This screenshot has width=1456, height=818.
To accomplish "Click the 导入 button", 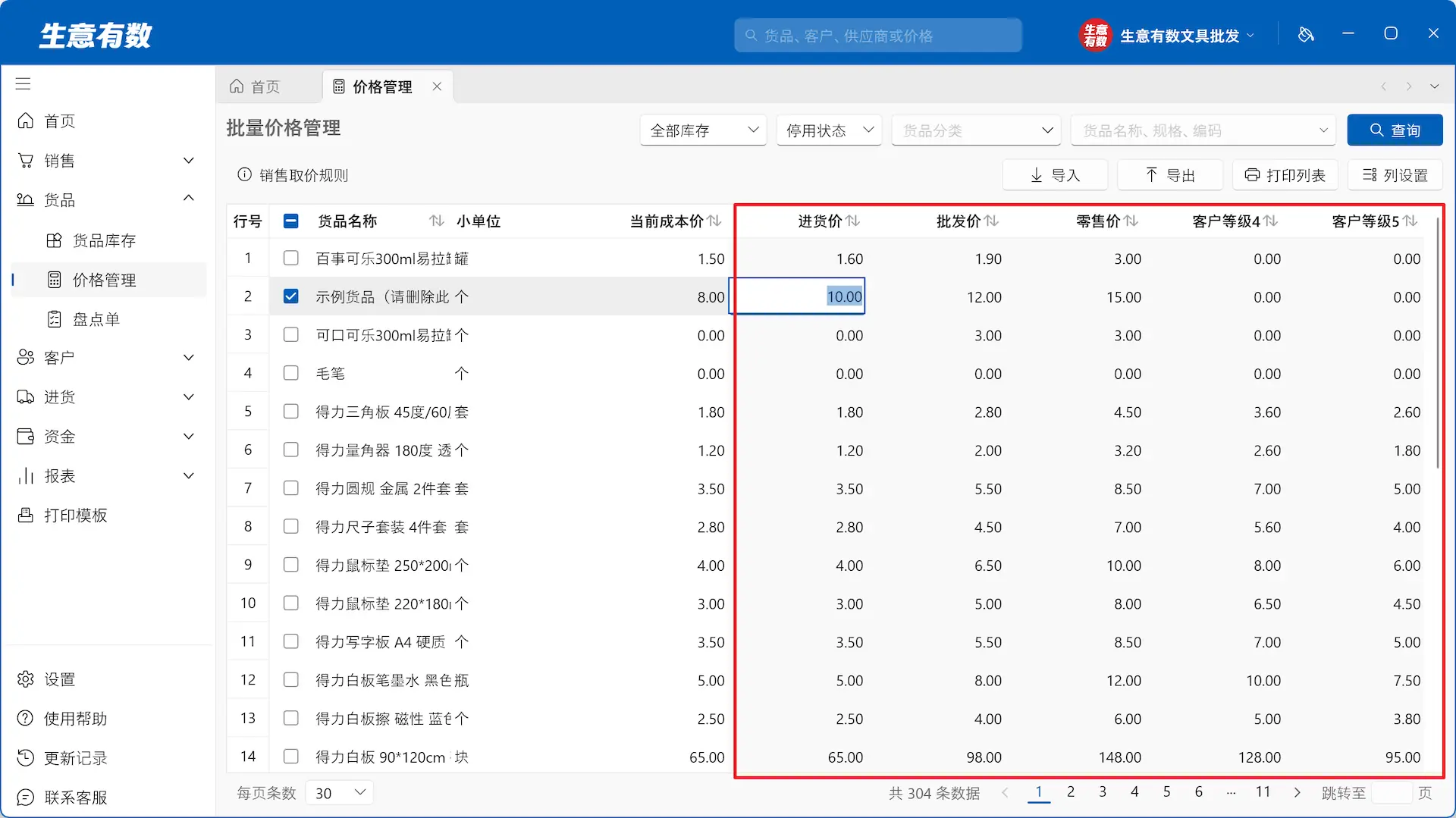I will [x=1055, y=175].
